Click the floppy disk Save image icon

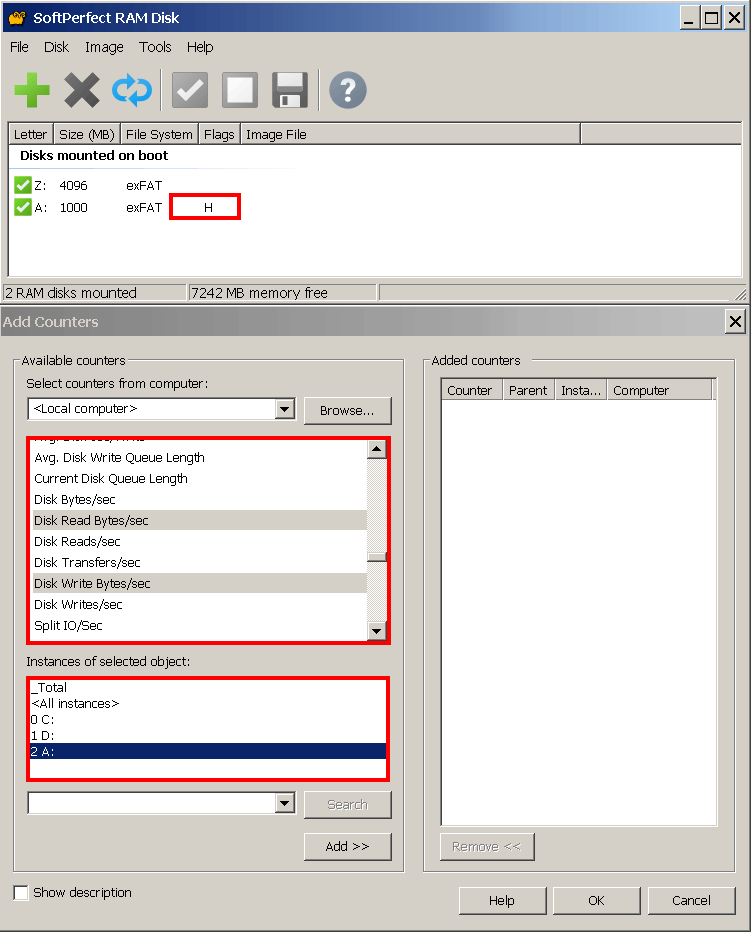(290, 90)
